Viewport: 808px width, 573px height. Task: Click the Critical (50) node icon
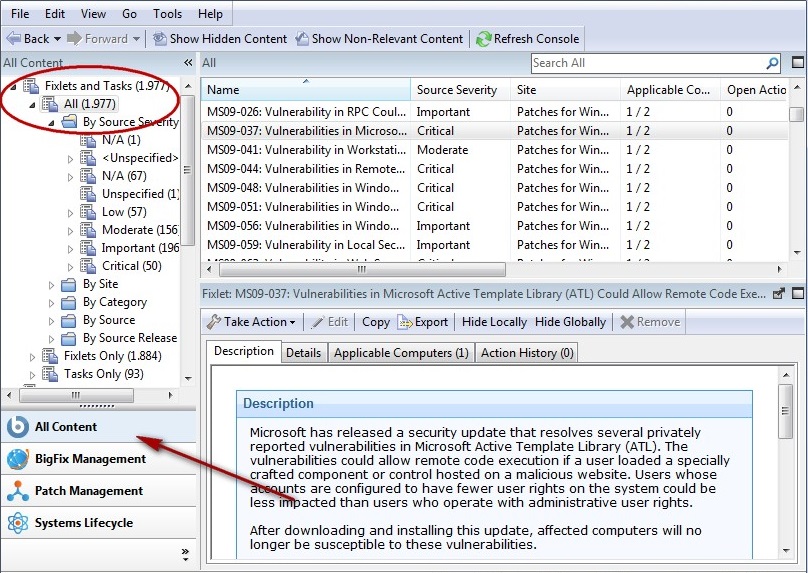88,266
